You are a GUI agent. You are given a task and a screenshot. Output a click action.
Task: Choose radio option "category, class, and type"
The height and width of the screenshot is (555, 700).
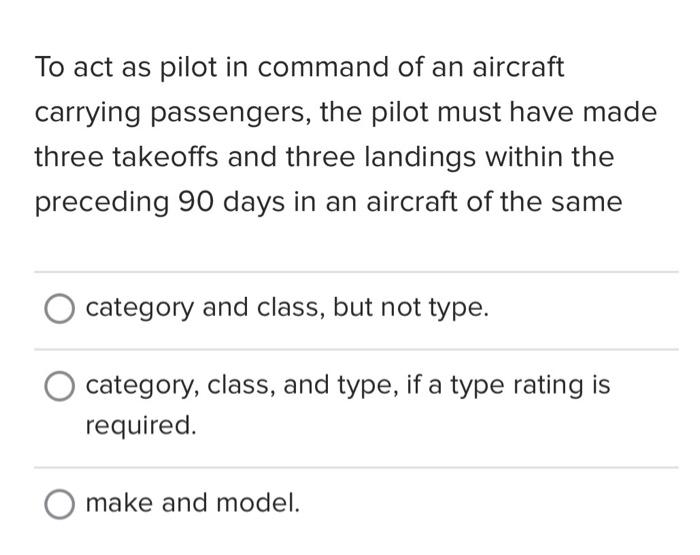[59, 386]
